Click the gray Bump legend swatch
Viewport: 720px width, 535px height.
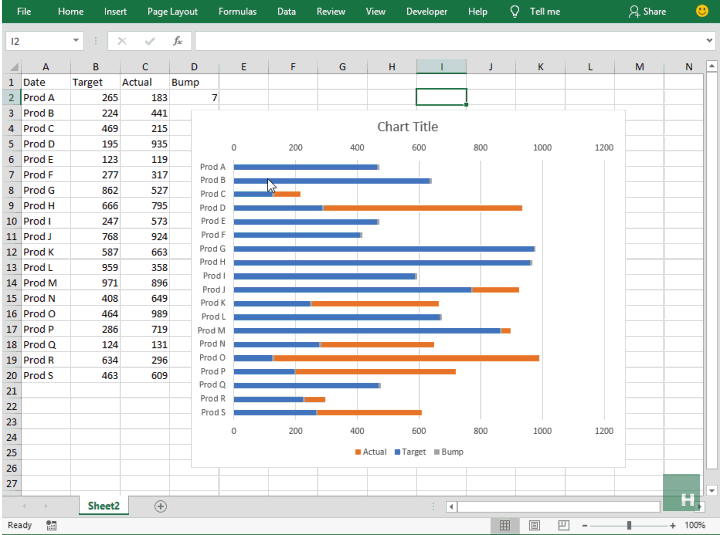pyautogui.click(x=437, y=452)
